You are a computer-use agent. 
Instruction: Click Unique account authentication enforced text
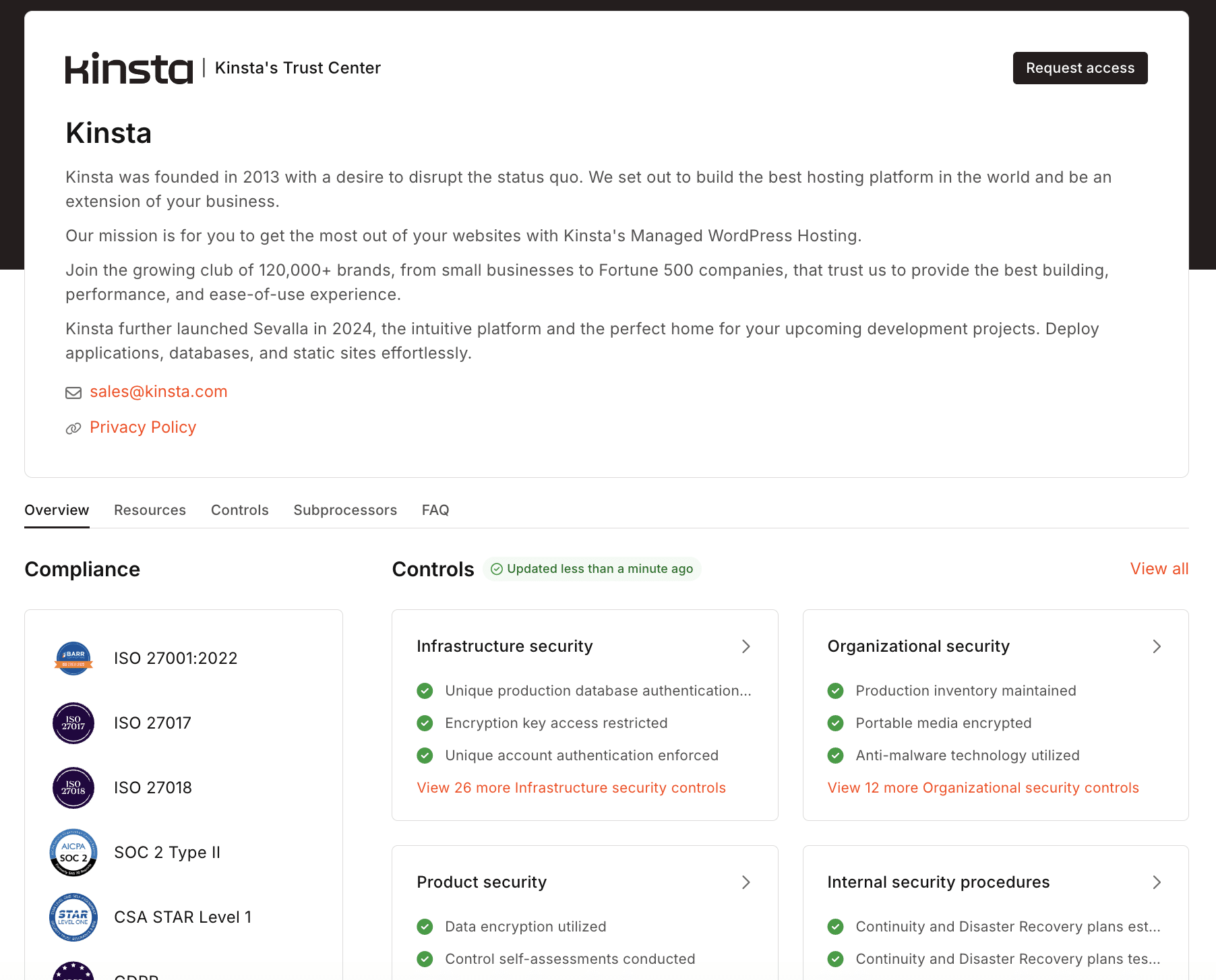point(582,756)
